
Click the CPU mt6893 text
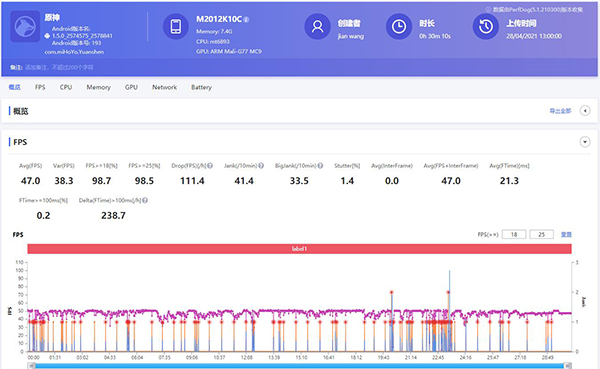point(213,41)
